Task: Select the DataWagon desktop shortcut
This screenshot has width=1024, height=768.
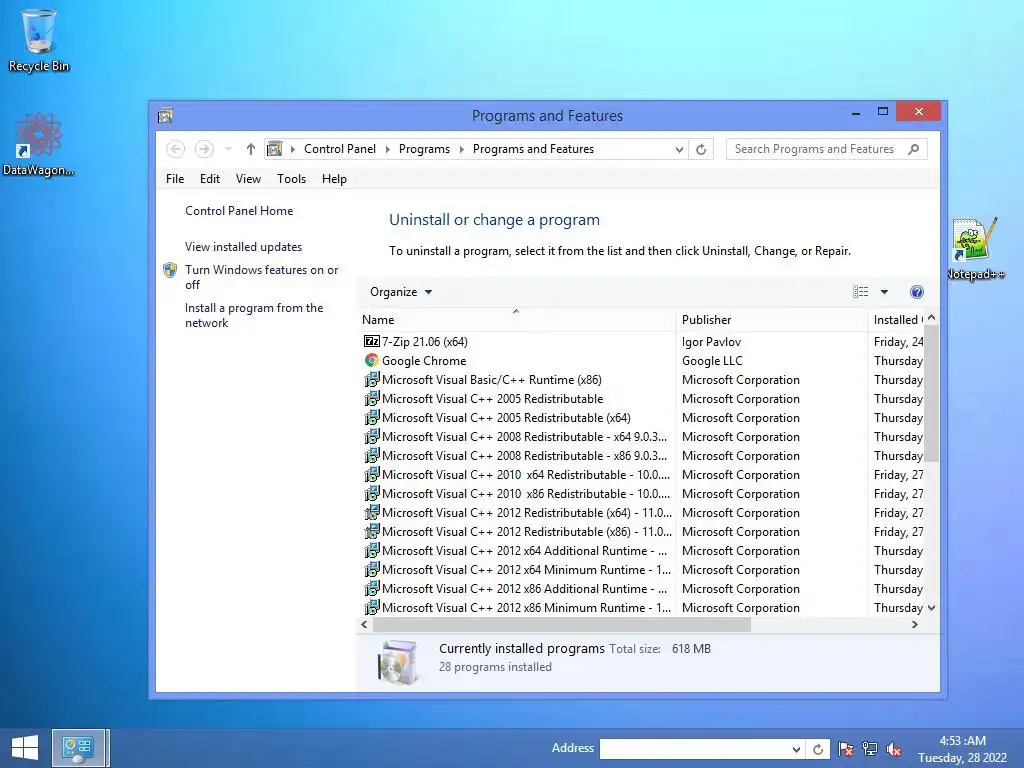Action: [39, 145]
